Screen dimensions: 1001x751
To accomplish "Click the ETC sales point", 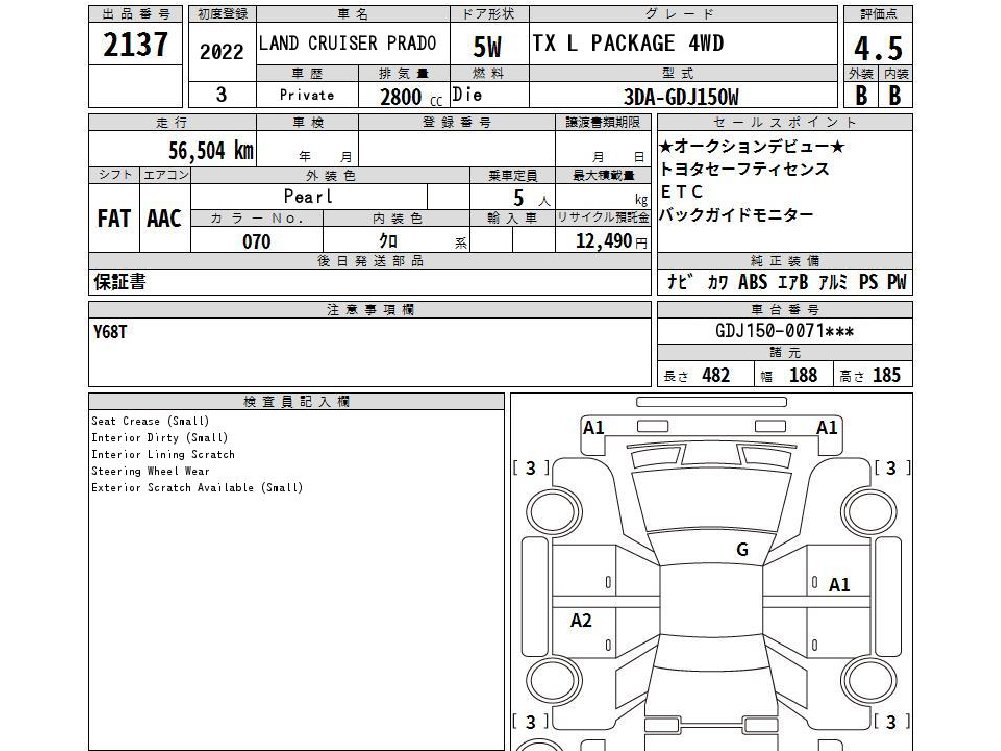I will pos(681,192).
